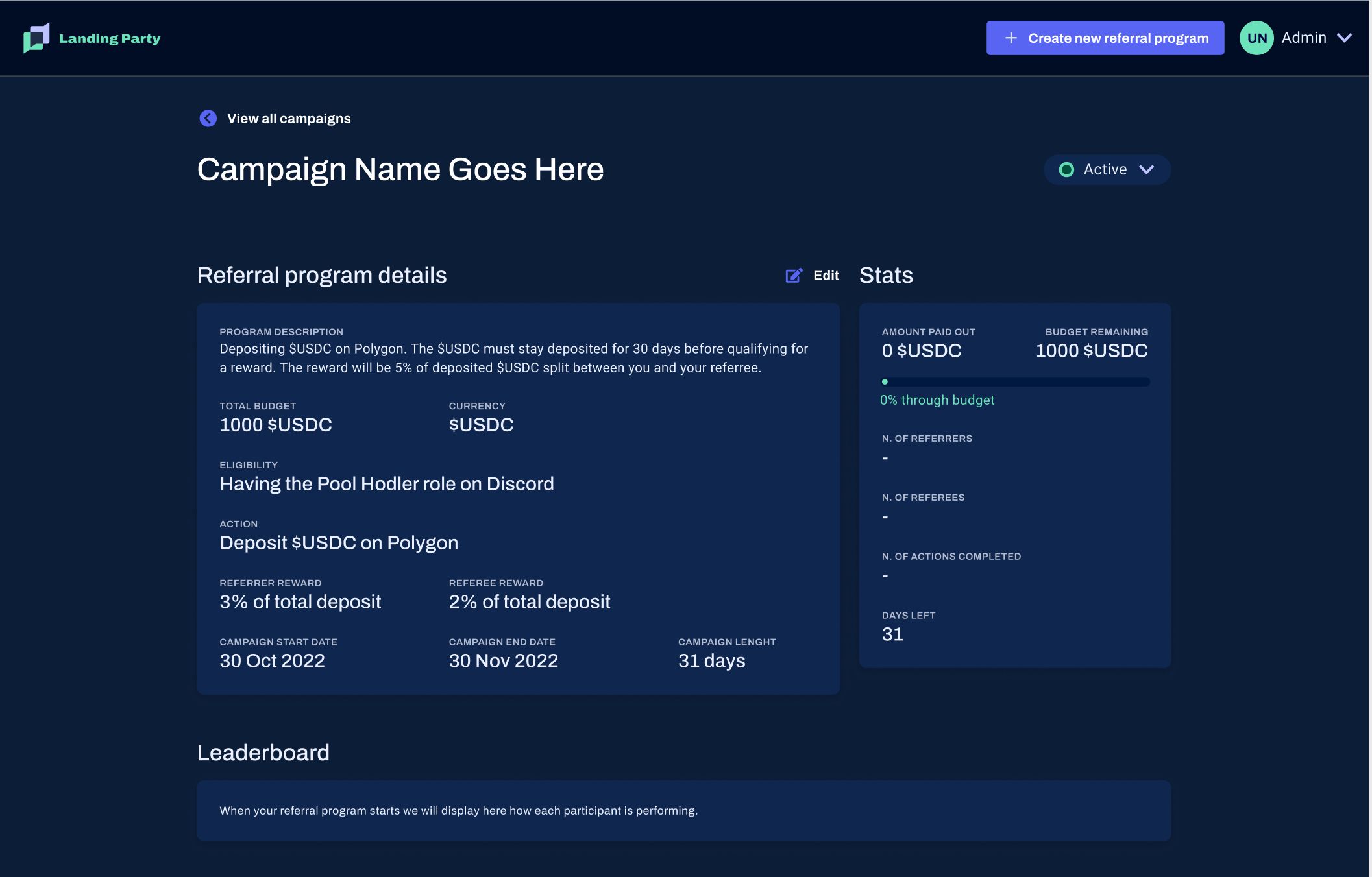Click the end date 30 Nov 2022
Viewport: 1372px width, 877px height.
click(x=504, y=661)
